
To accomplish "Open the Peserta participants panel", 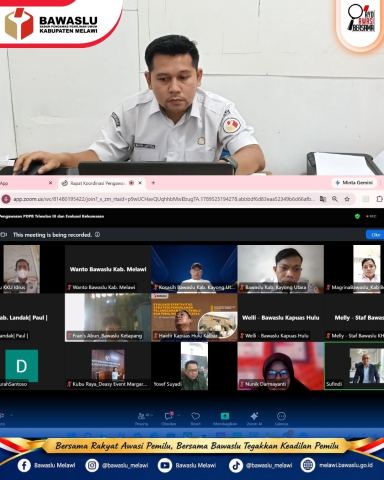I will [141, 418].
